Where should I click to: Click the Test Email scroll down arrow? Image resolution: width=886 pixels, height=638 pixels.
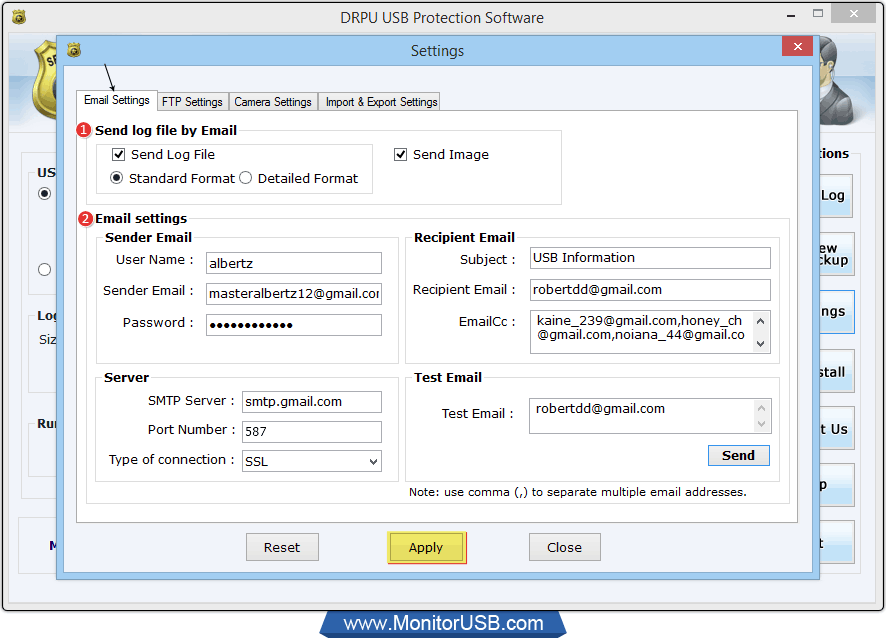point(761,424)
